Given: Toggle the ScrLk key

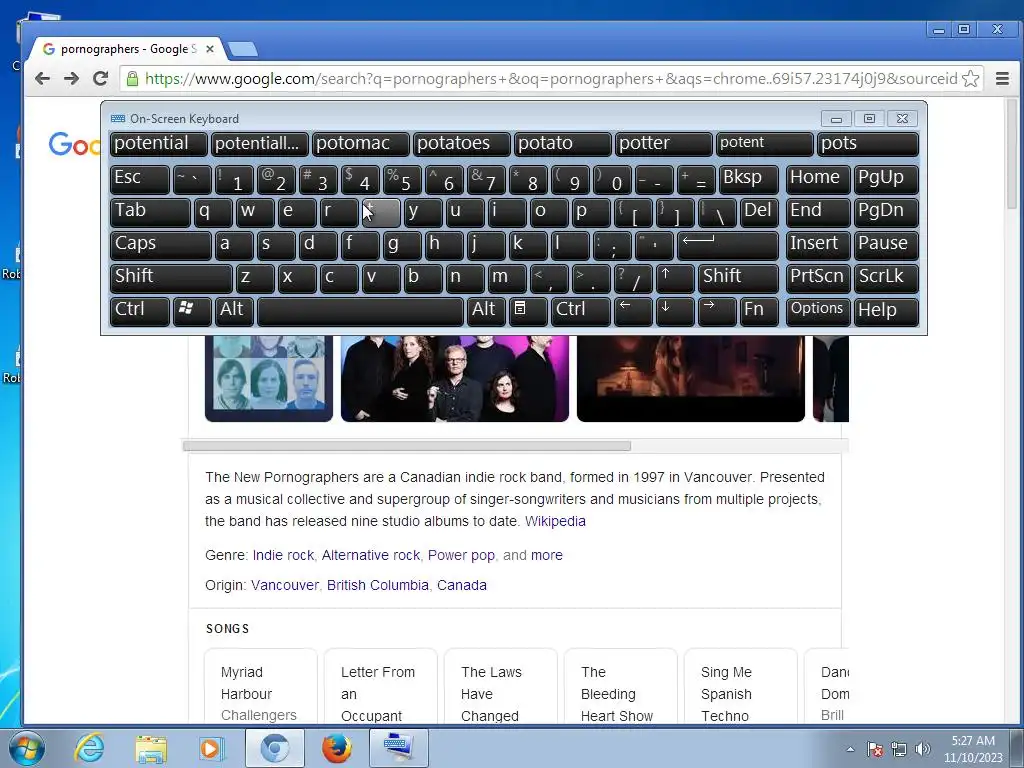Looking at the screenshot, I should [886, 278].
